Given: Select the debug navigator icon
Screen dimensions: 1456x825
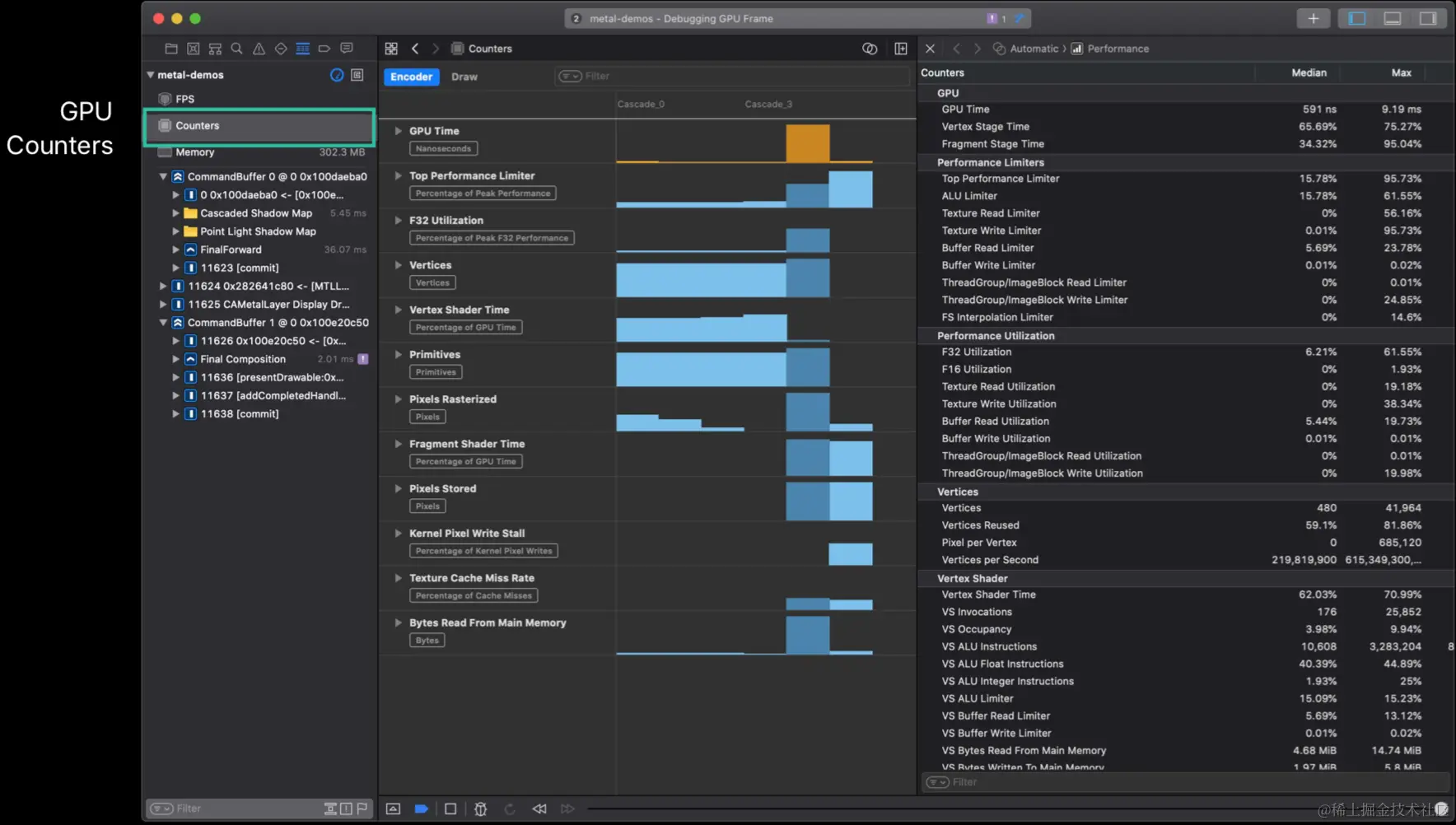Looking at the screenshot, I should 302,49.
